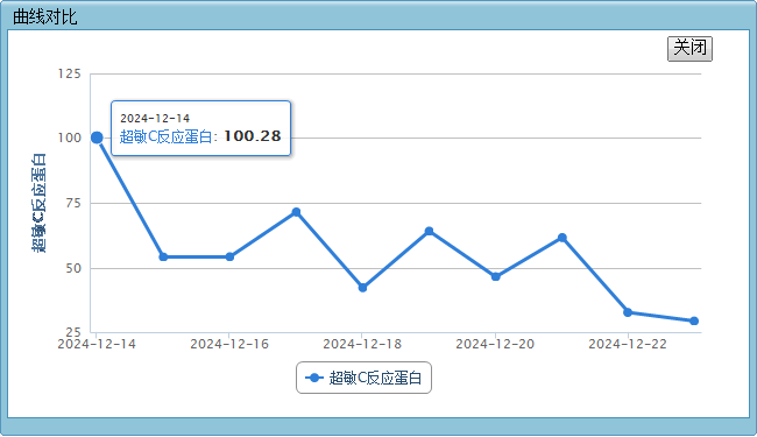Click the last data point on the curve
The width and height of the screenshot is (757, 437).
[x=694, y=321]
